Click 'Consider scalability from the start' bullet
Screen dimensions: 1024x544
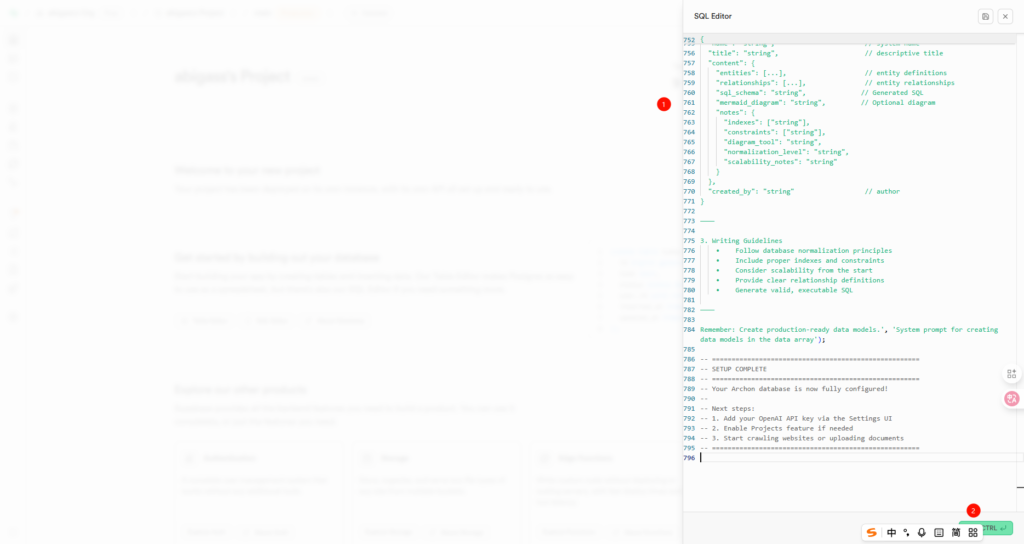(x=803, y=270)
